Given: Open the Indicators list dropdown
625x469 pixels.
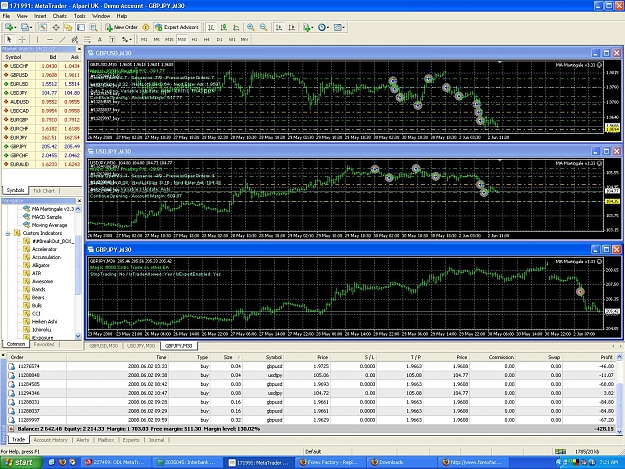Looking at the screenshot, I should [x=308, y=27].
